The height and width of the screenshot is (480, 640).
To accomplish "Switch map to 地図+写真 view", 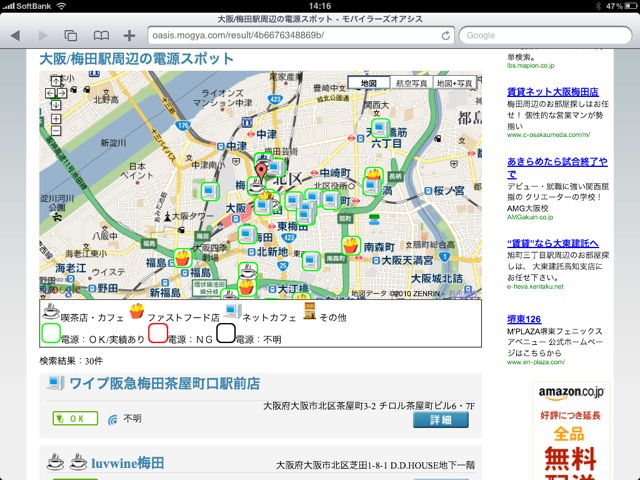I will tap(454, 82).
